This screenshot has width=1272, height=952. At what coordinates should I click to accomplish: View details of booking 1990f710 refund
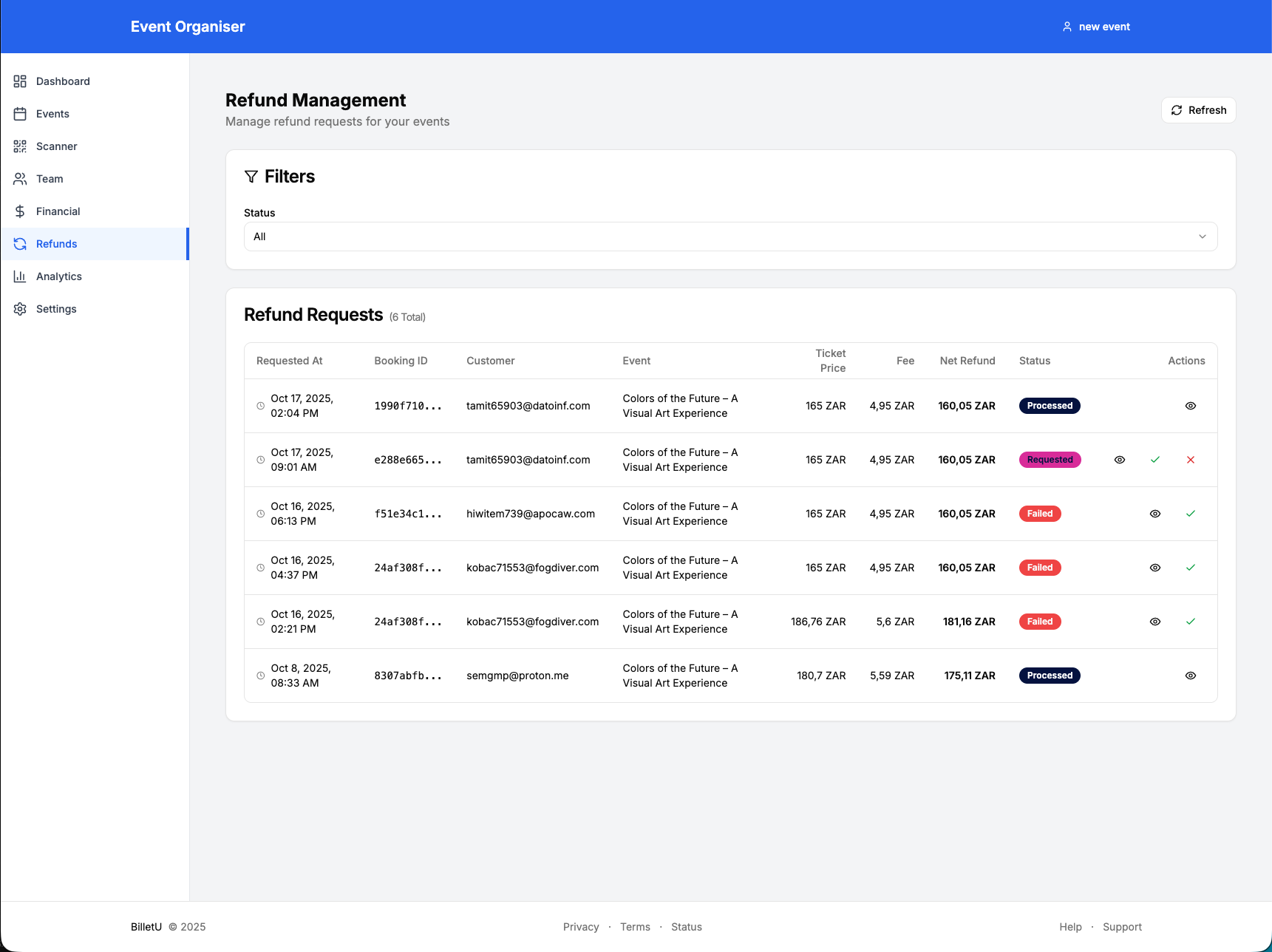[1190, 406]
